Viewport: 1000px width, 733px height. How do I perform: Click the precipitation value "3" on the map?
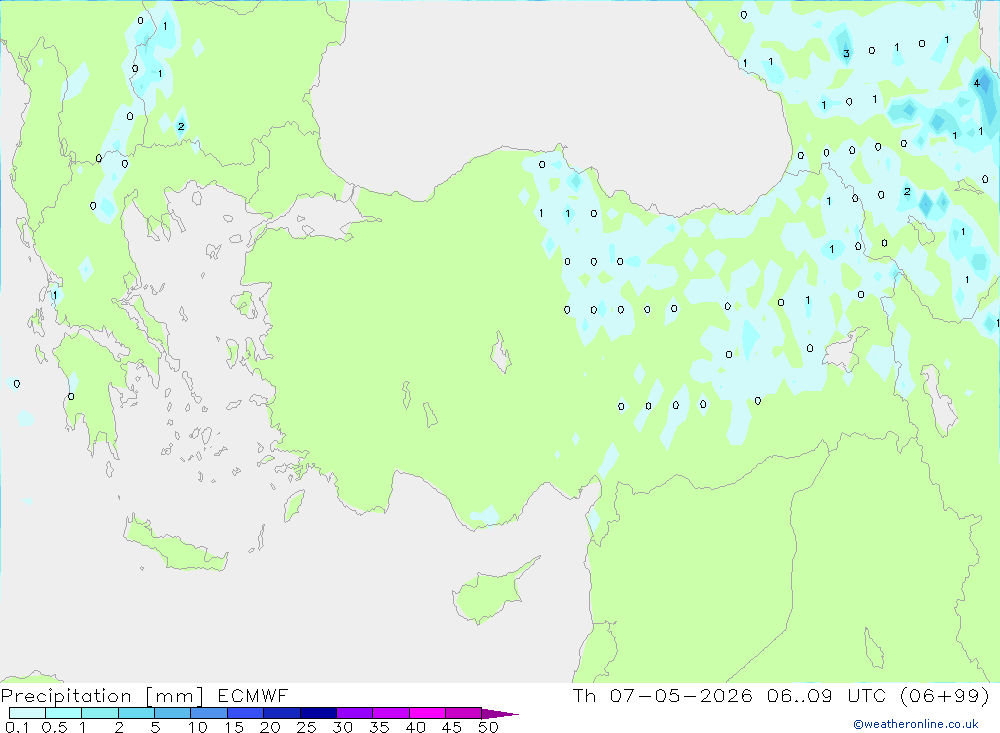click(846, 54)
